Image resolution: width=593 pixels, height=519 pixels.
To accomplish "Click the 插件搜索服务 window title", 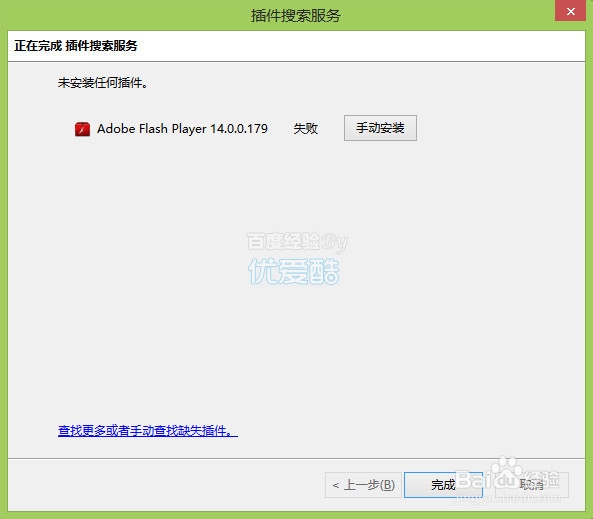I will 296,16.
